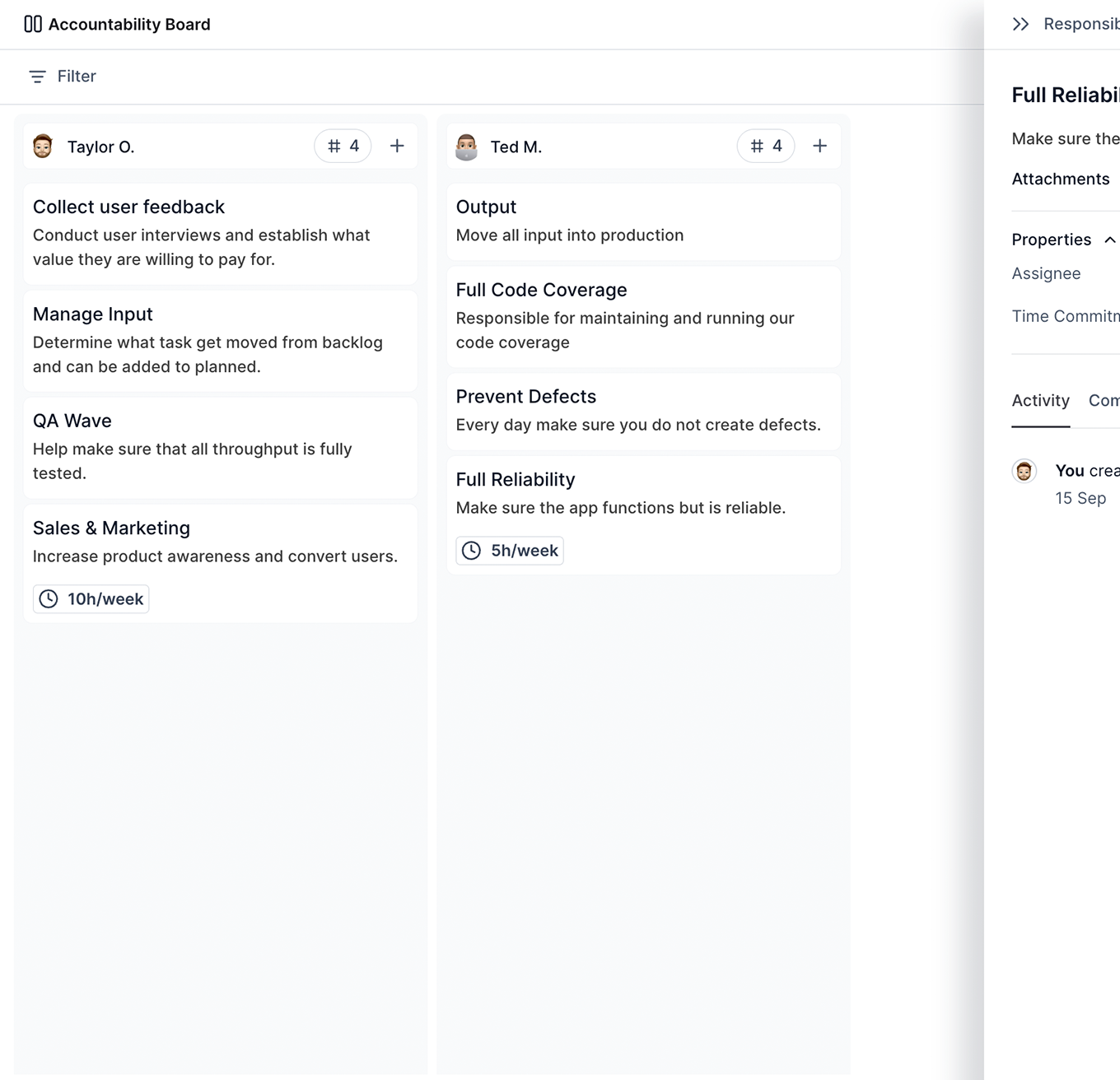
Task: Click the count badge in Ted M.'s column
Action: (x=766, y=146)
